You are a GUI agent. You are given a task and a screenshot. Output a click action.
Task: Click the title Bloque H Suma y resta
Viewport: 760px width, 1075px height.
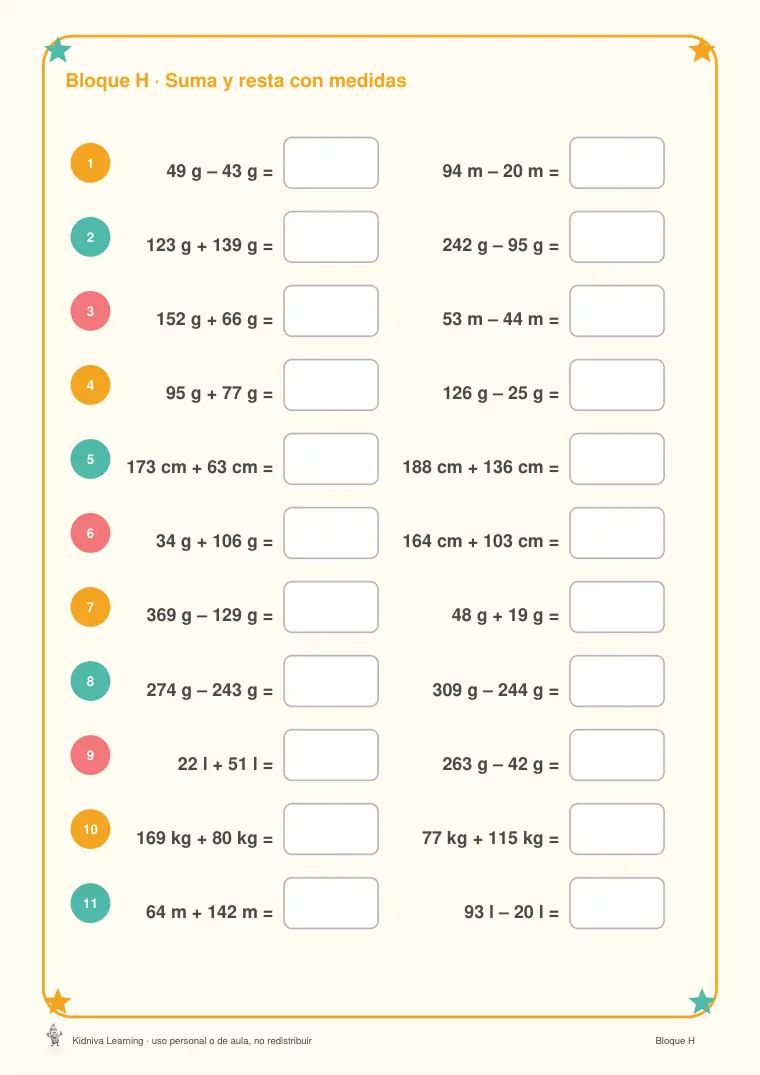coord(236,81)
